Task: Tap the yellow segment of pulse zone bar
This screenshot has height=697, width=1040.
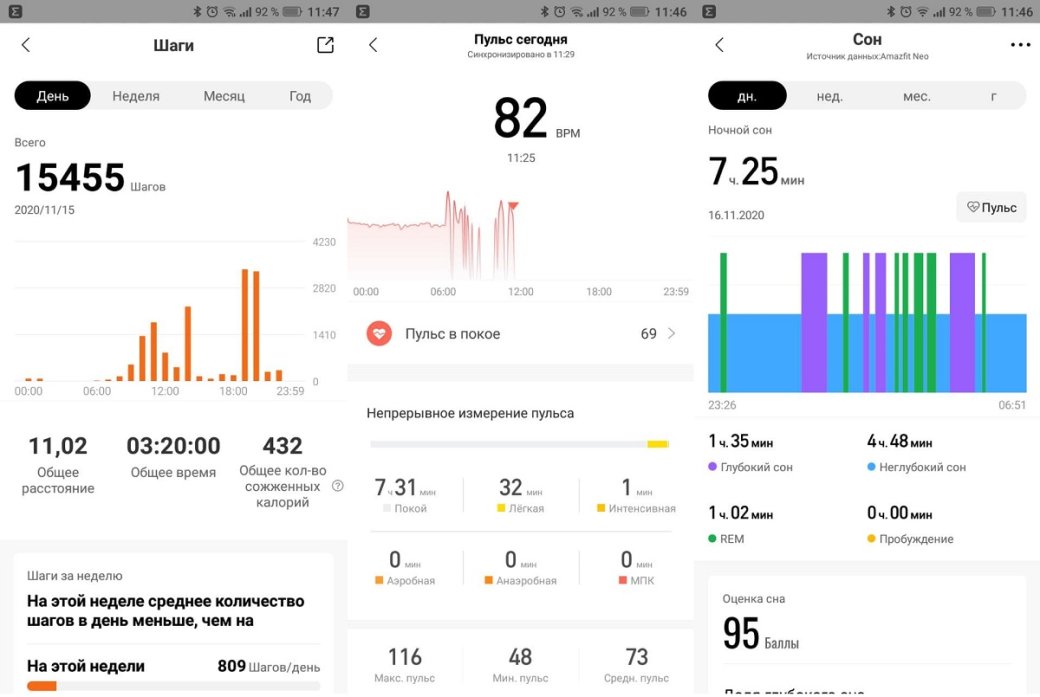Action: [x=657, y=444]
